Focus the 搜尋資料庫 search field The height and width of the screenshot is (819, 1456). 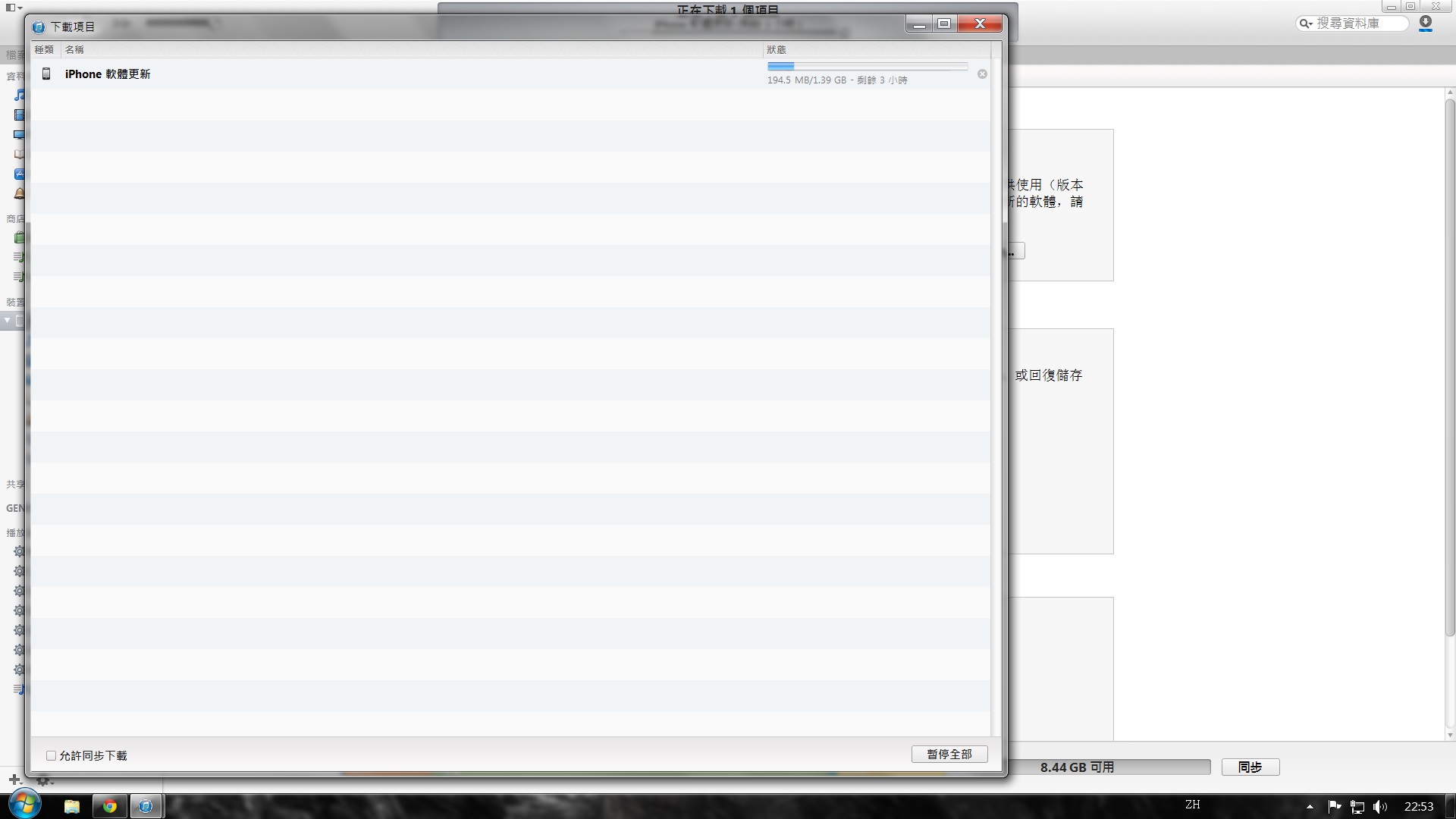(1352, 24)
